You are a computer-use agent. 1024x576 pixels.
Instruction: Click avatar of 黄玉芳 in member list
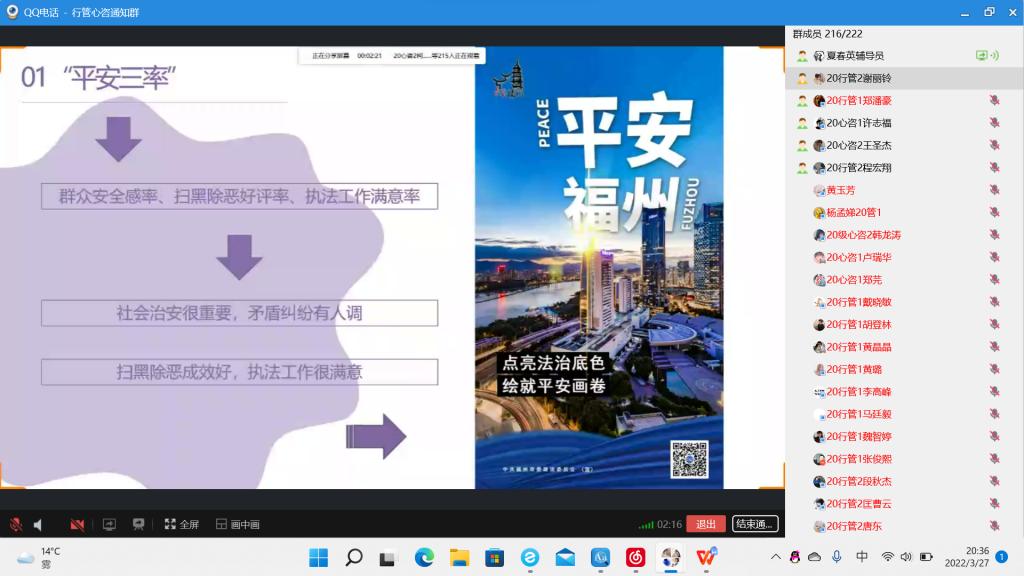819,190
